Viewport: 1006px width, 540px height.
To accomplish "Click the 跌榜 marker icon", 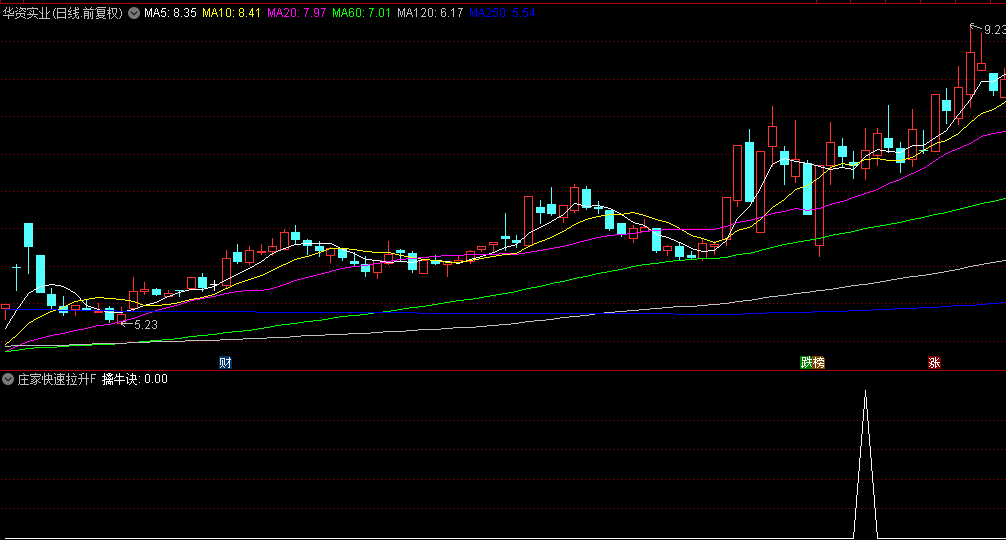I will 812,363.
